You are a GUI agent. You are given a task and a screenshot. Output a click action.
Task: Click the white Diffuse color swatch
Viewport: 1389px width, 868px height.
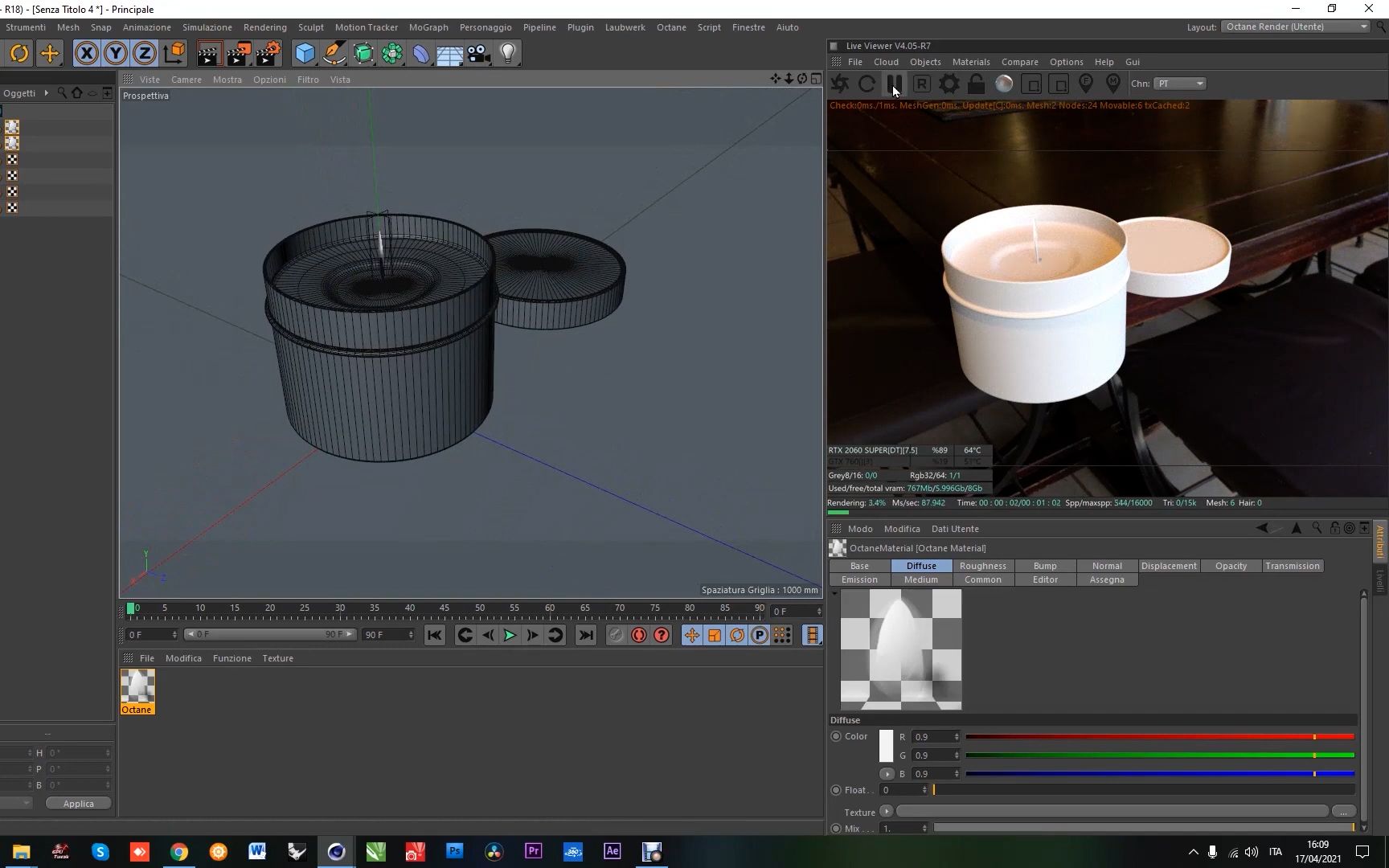coord(886,746)
